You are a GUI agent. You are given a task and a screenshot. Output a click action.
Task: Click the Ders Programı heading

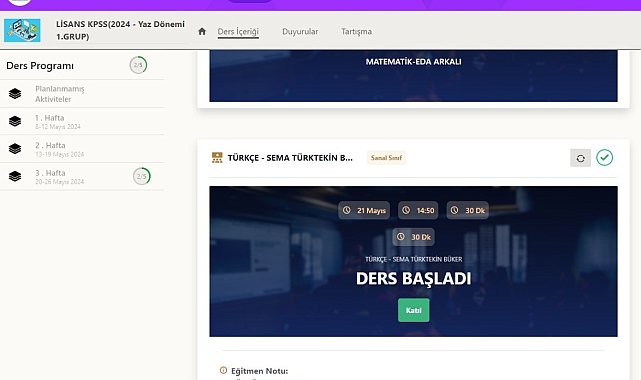click(x=40, y=66)
